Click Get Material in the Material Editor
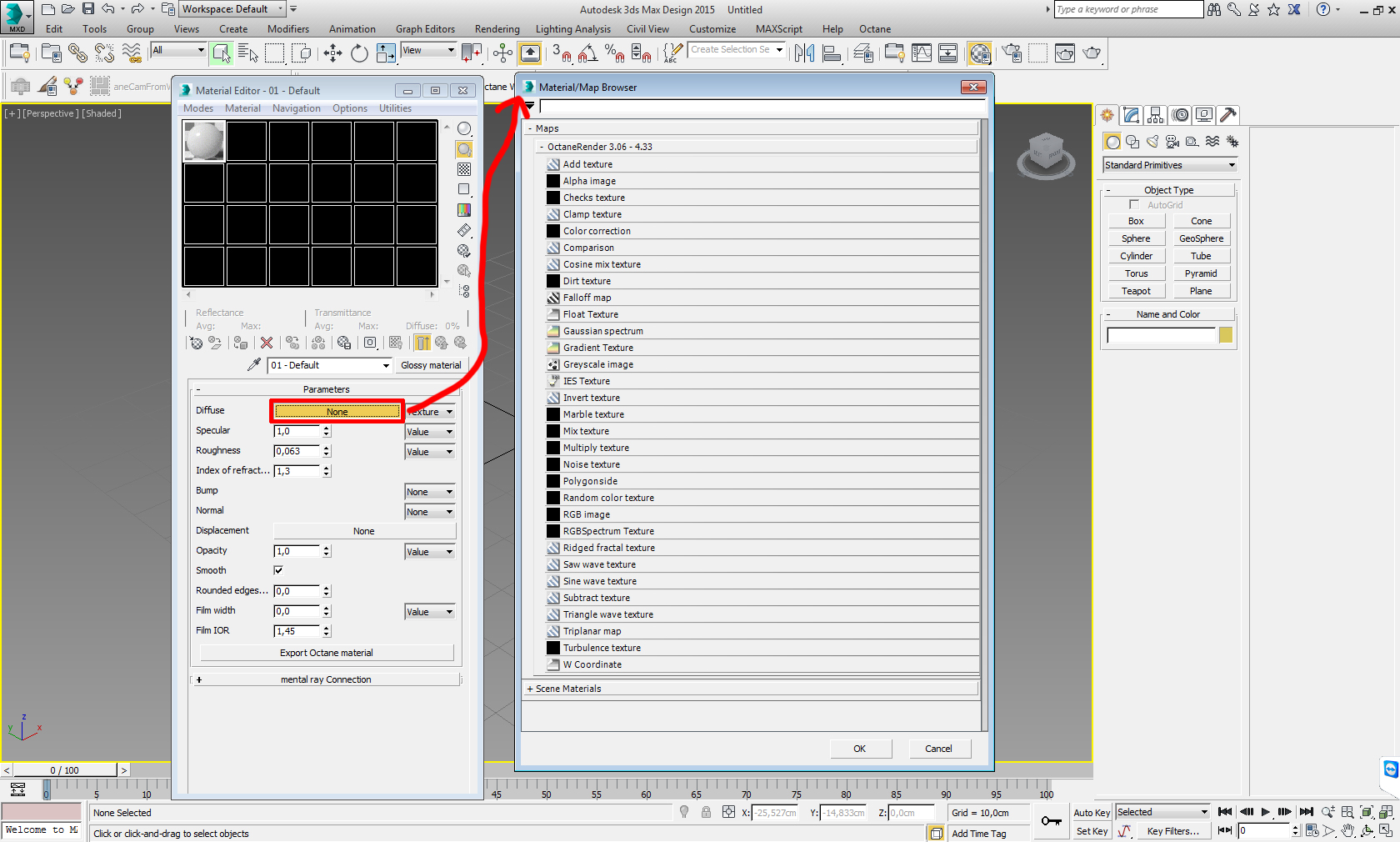This screenshot has height=842, width=1400. pos(196,343)
